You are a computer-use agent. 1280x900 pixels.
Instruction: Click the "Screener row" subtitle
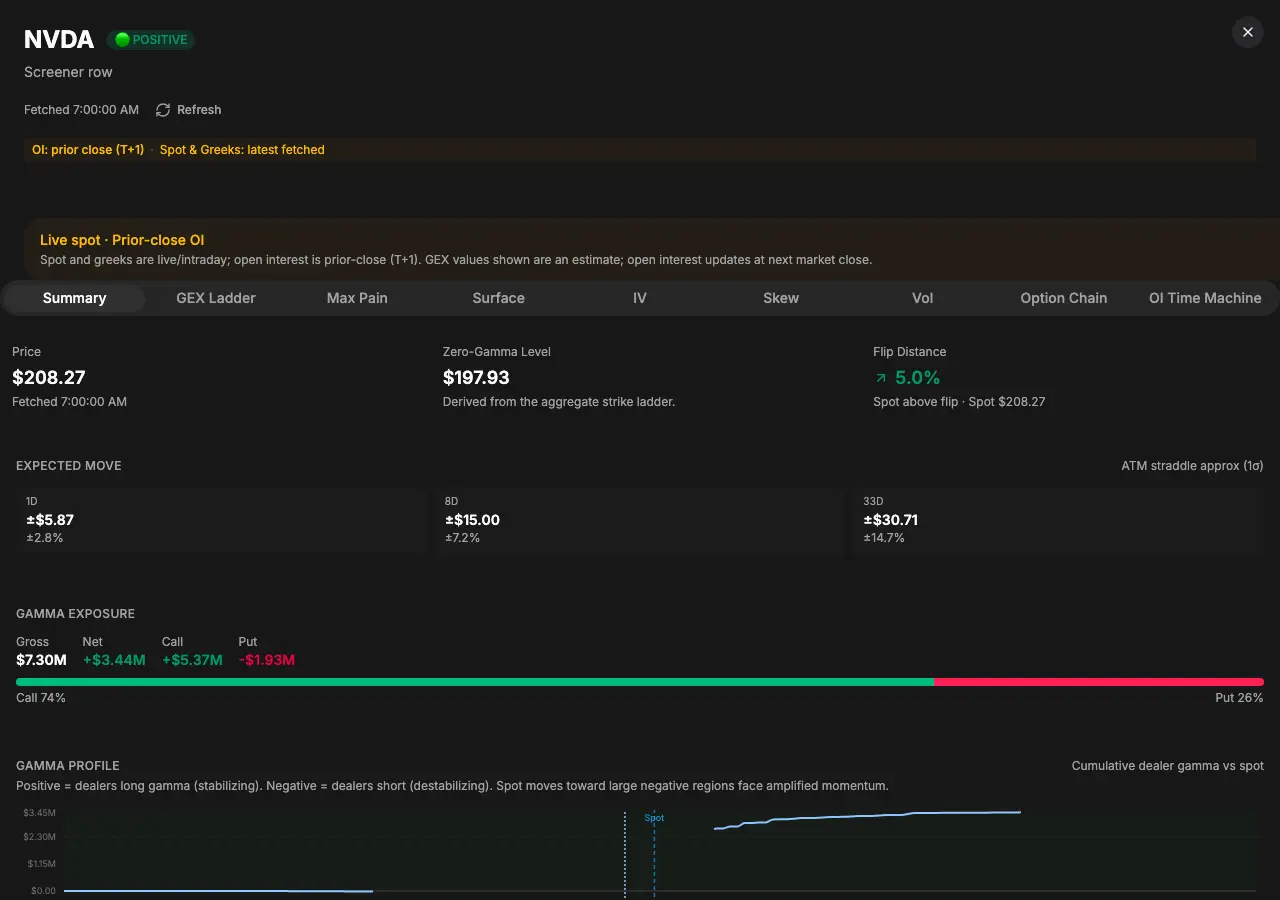pos(68,72)
